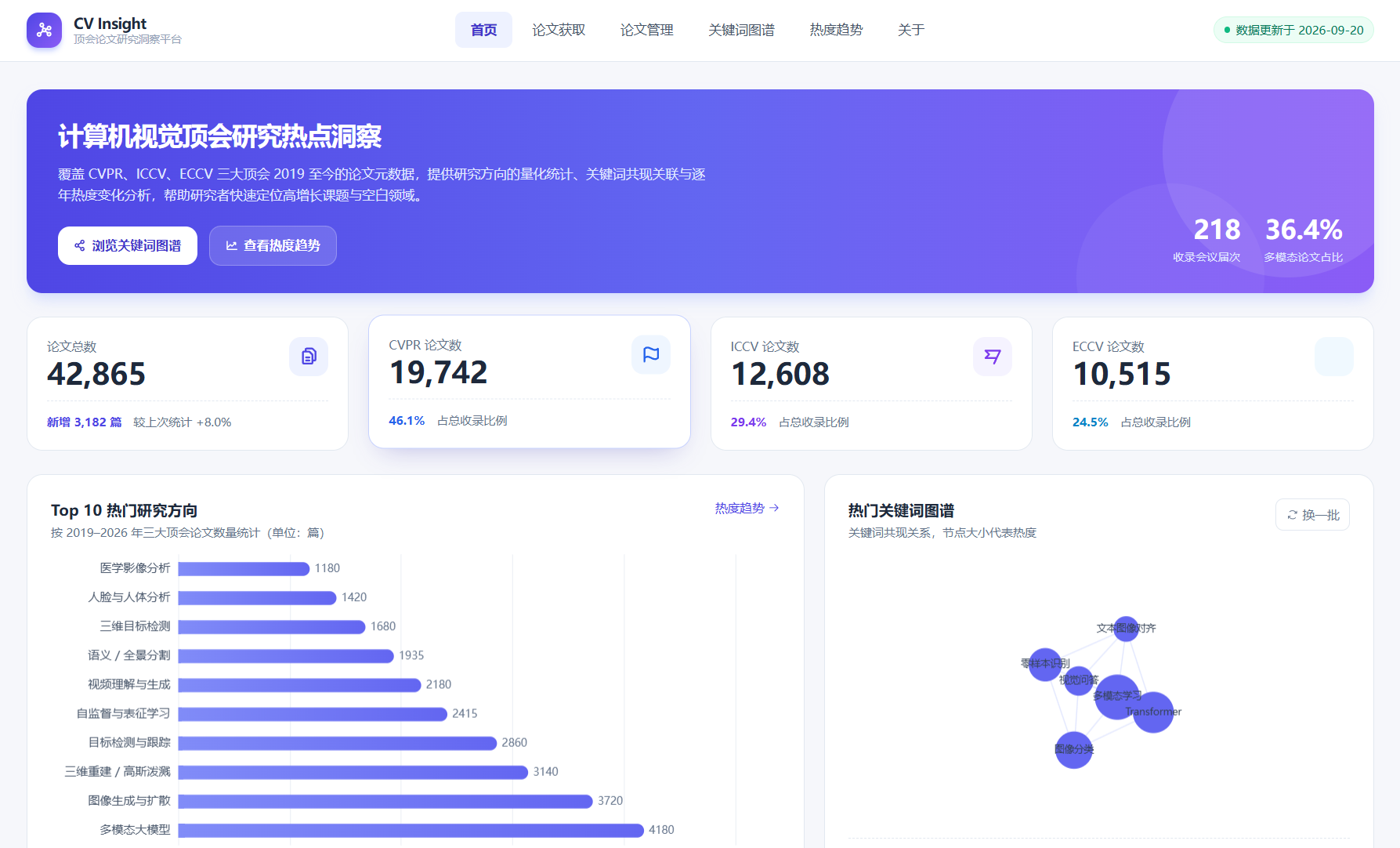Click the 视觉问答 graph node
1400x848 pixels.
pos(1079,680)
